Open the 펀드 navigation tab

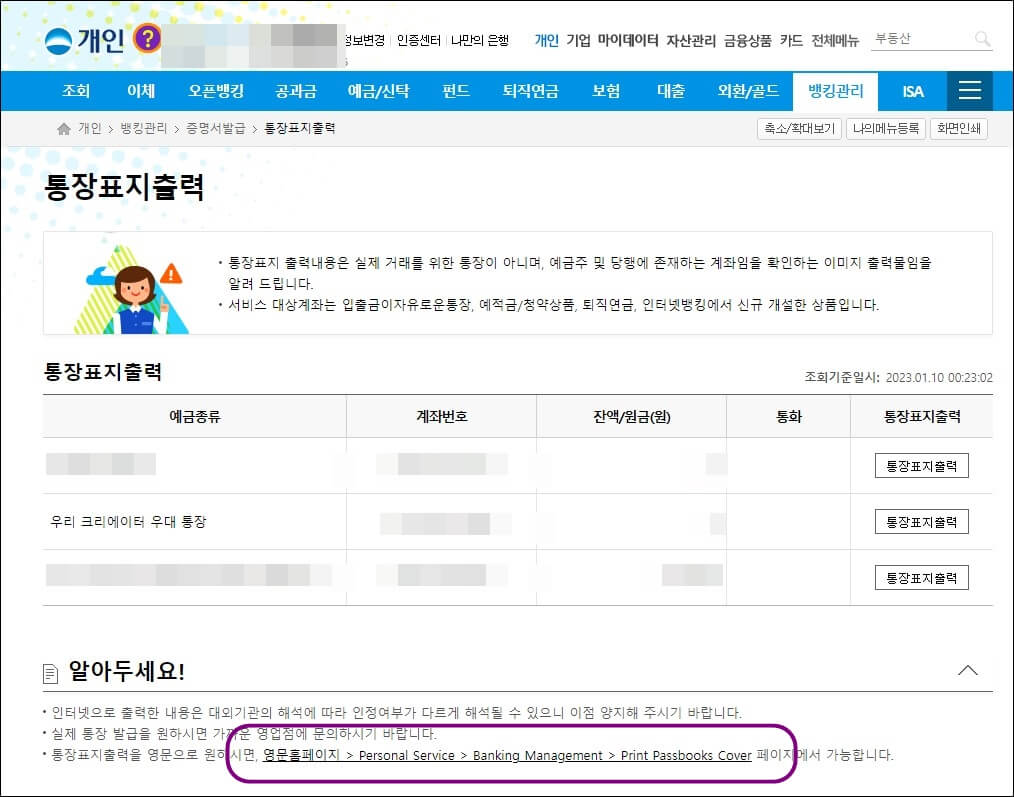click(x=454, y=90)
